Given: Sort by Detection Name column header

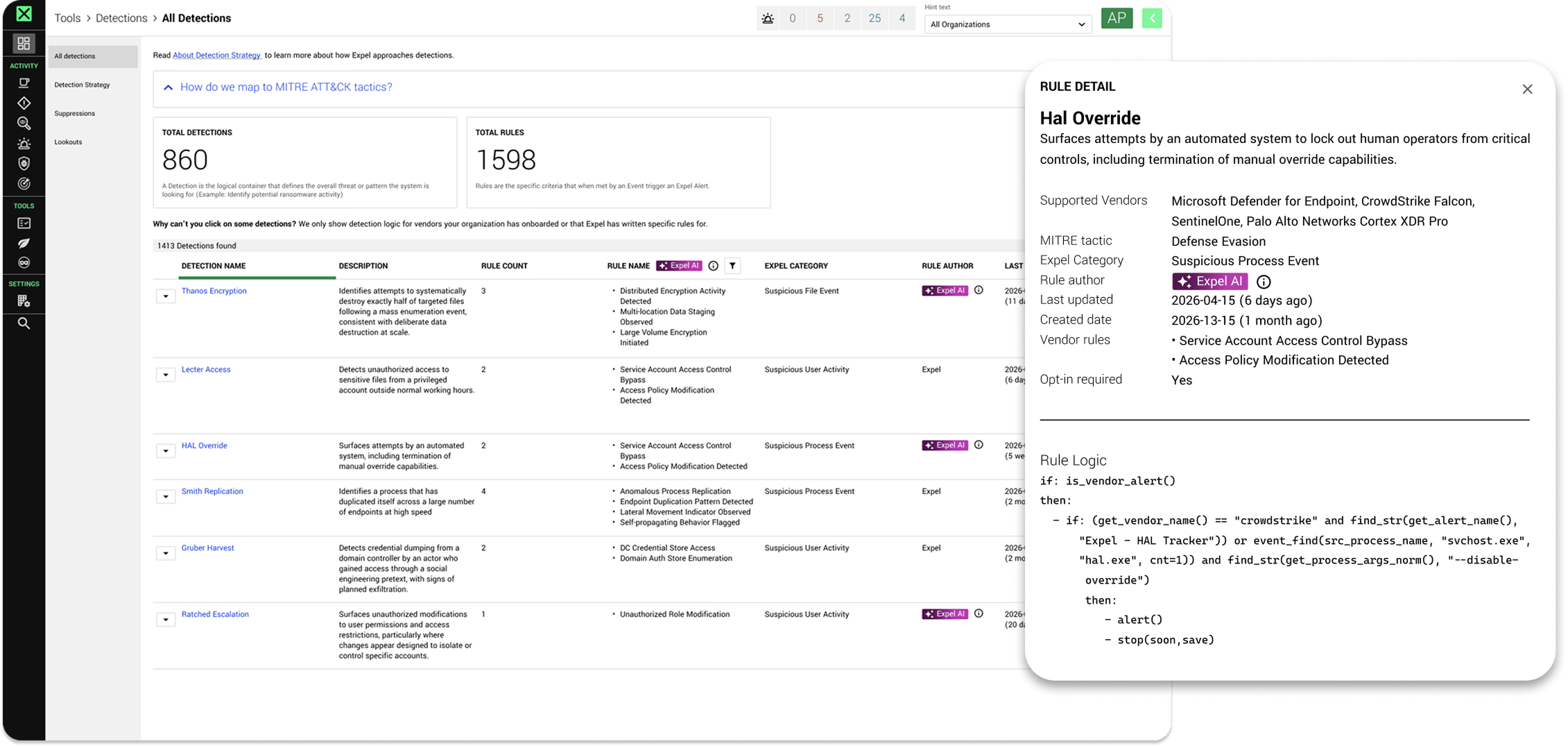Looking at the screenshot, I should pyautogui.click(x=214, y=266).
